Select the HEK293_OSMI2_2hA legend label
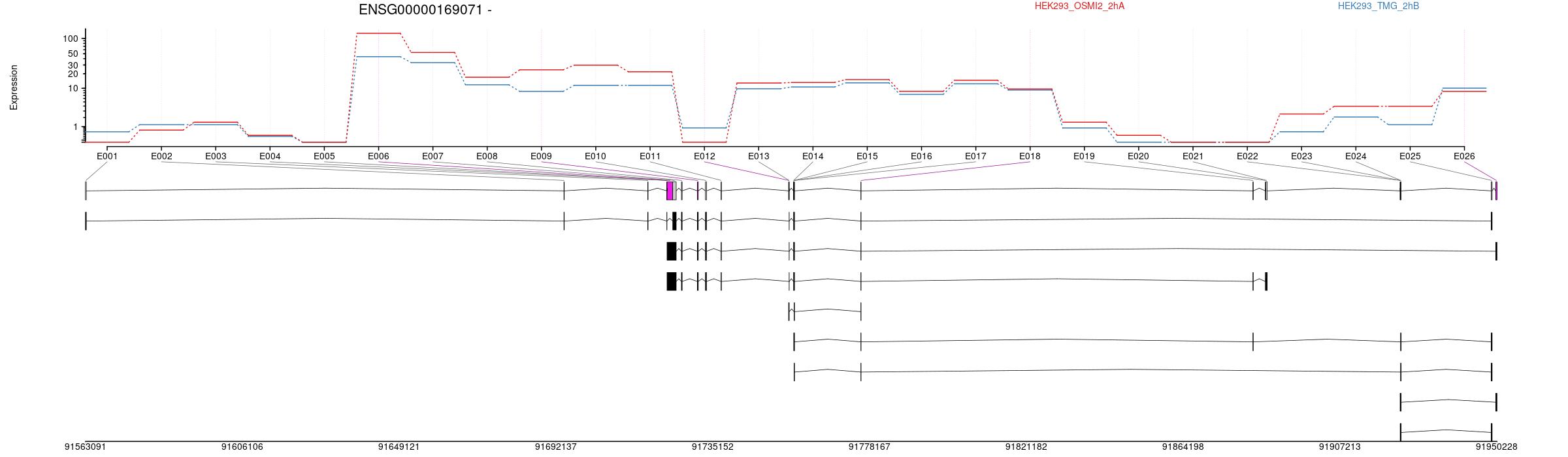 [1079, 6]
